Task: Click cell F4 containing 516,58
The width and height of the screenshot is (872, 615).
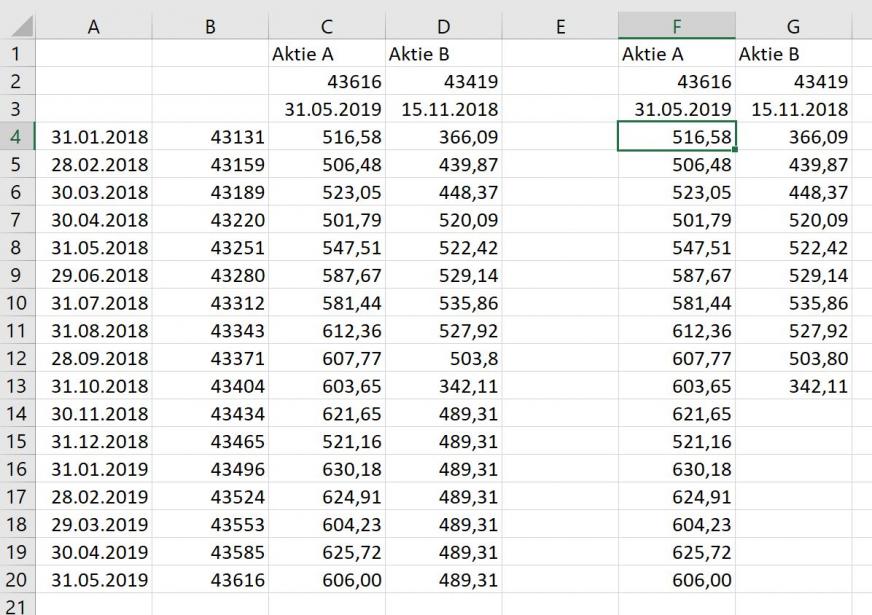Action: coord(677,137)
